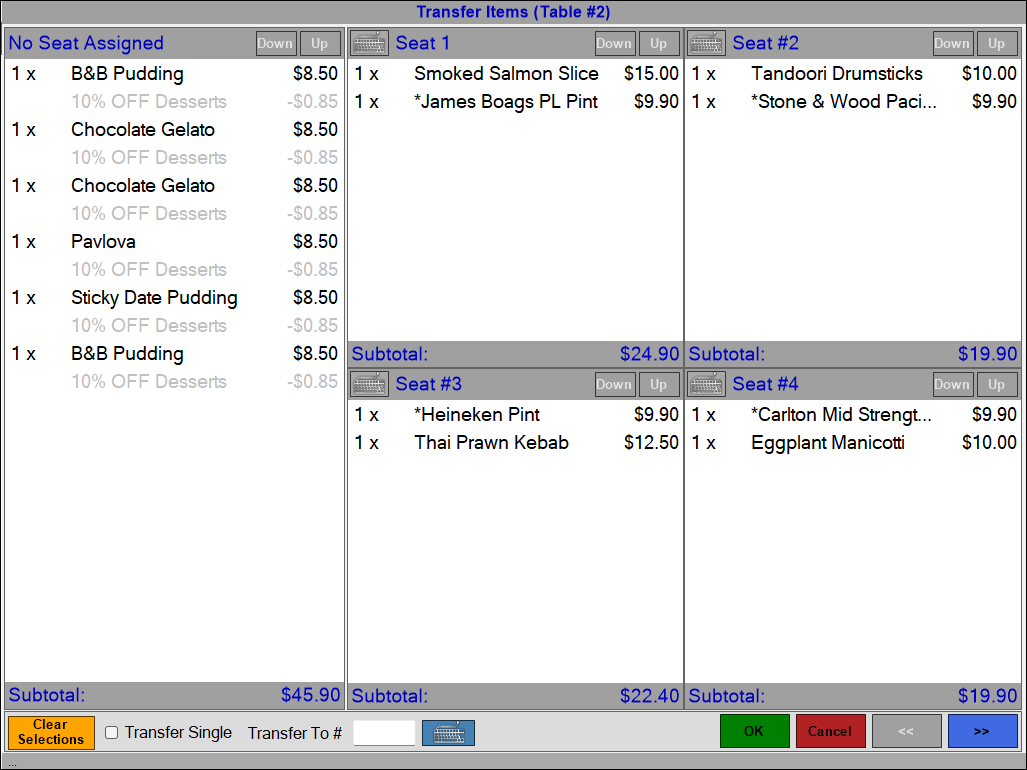
Task: Click the $22.40 subtotal for Seat #3
Action: tap(649, 696)
